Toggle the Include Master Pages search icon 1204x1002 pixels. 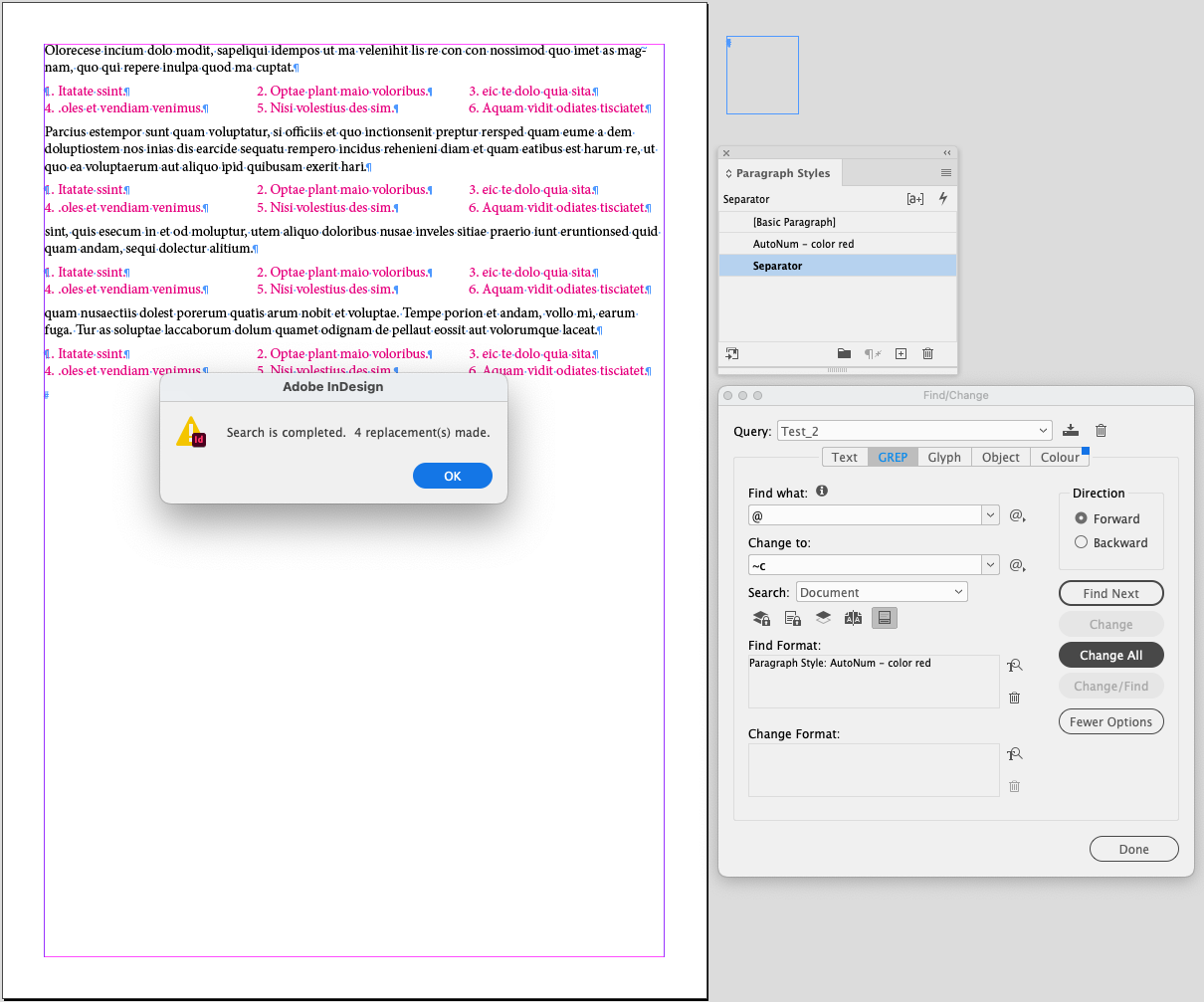click(853, 618)
